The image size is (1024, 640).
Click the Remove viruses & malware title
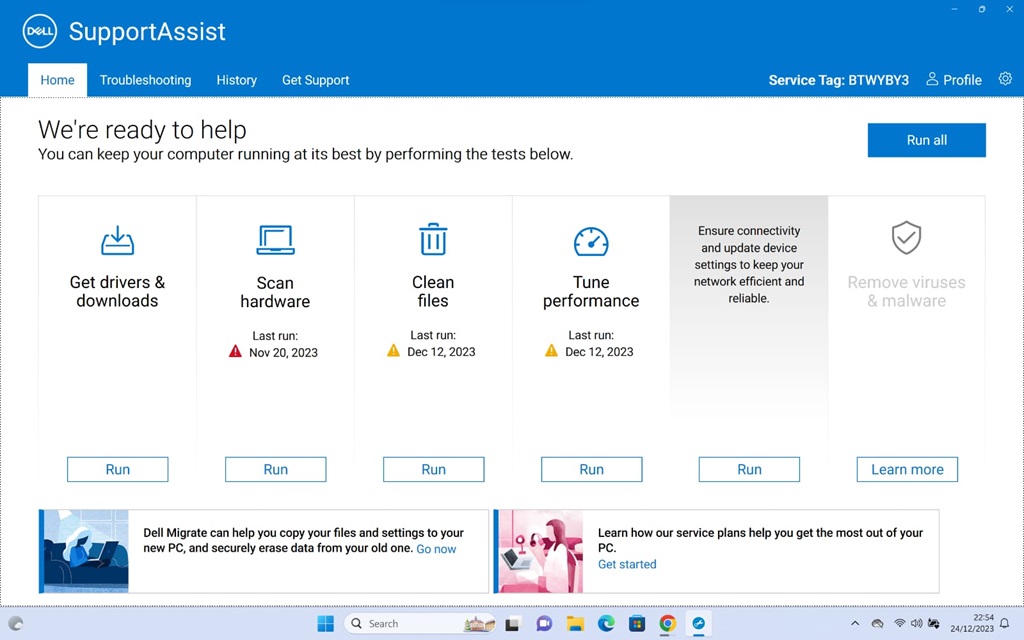pyautogui.click(x=906, y=291)
